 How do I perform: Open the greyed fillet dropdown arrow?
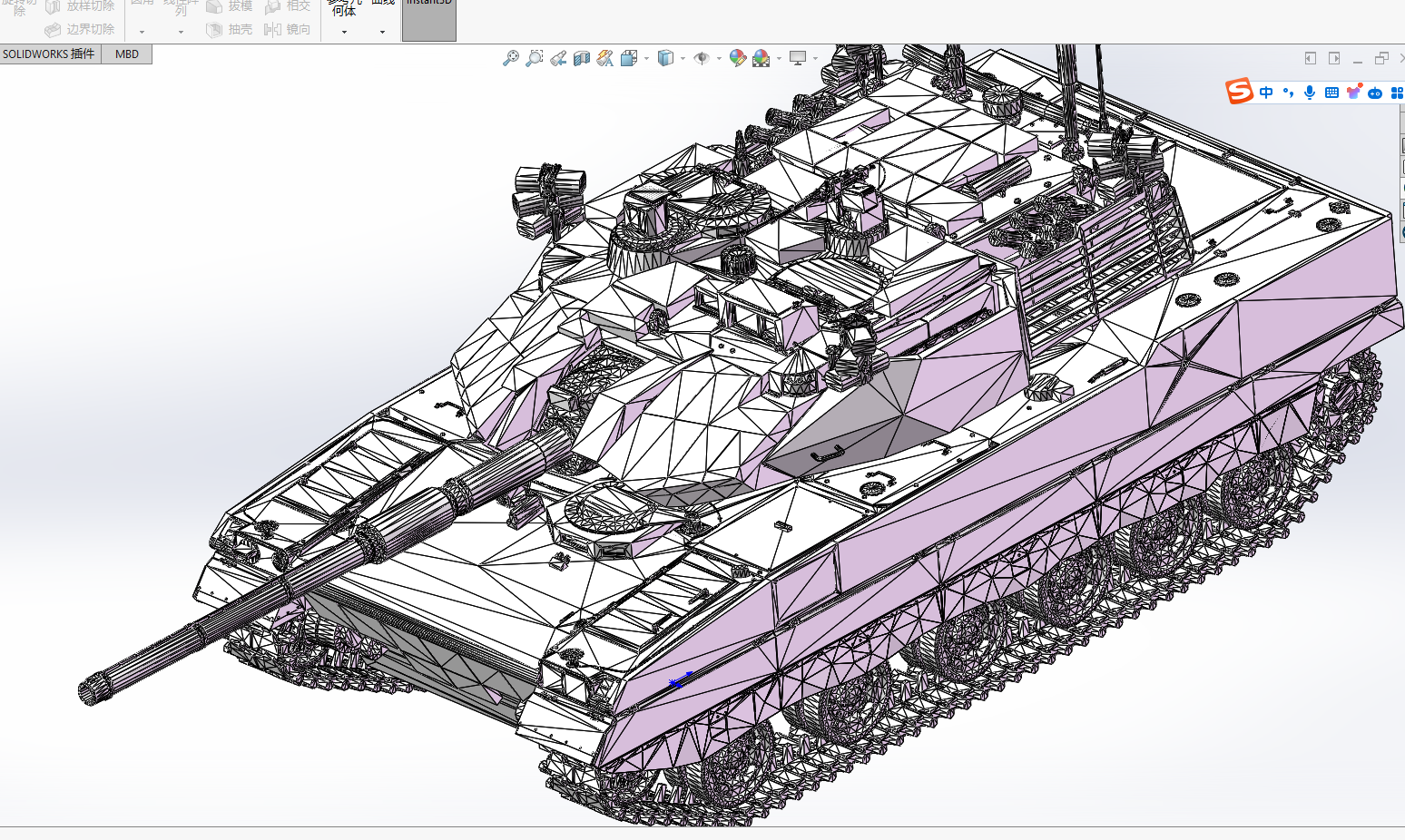(142, 32)
